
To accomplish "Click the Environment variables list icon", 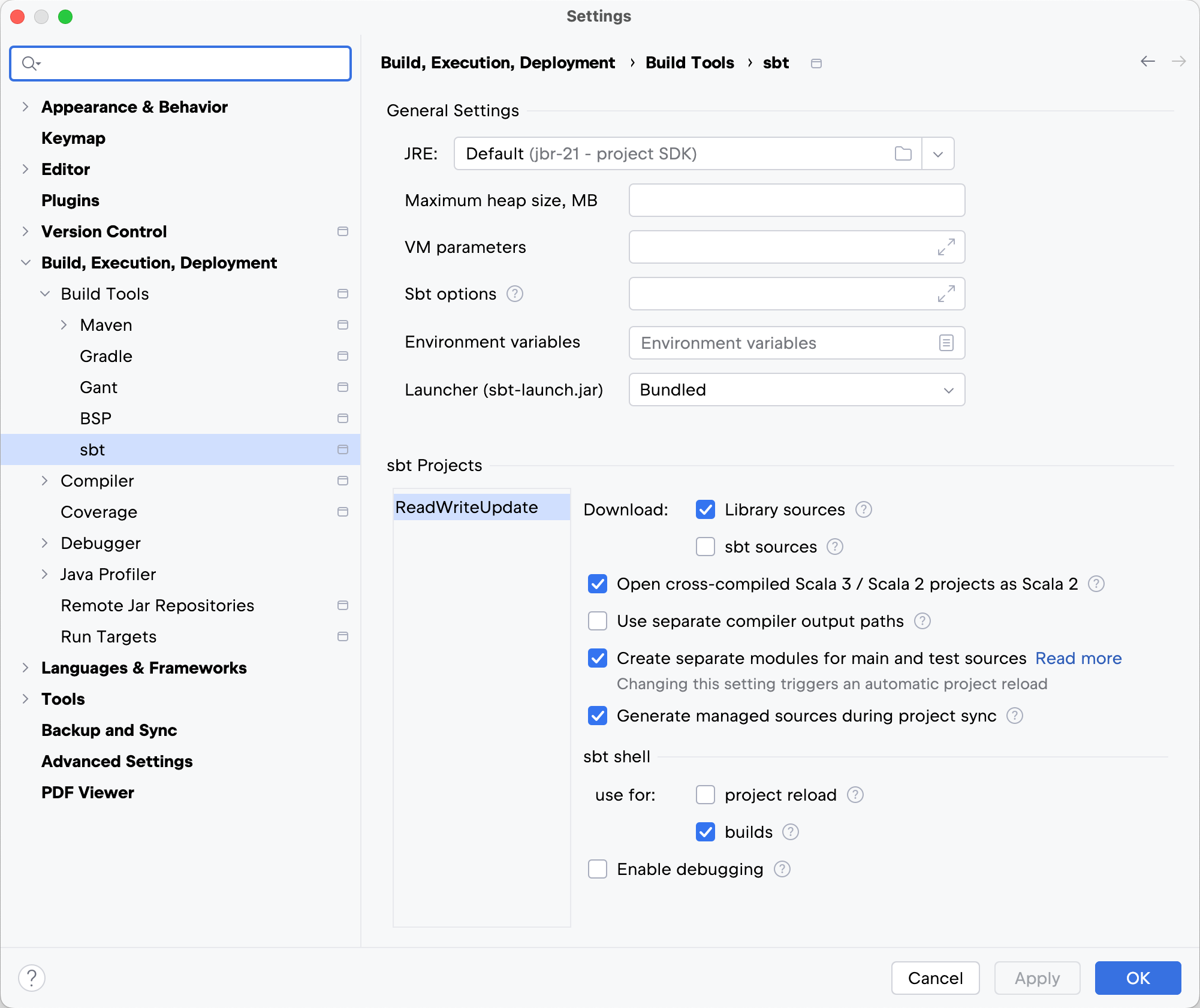I will click(946, 343).
